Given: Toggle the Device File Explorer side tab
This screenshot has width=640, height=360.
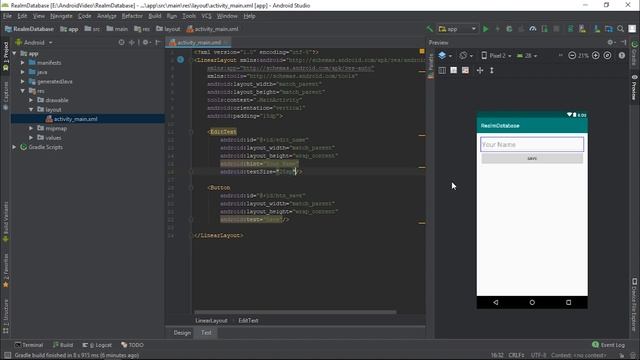Looking at the screenshot, I should pyautogui.click(x=634, y=304).
